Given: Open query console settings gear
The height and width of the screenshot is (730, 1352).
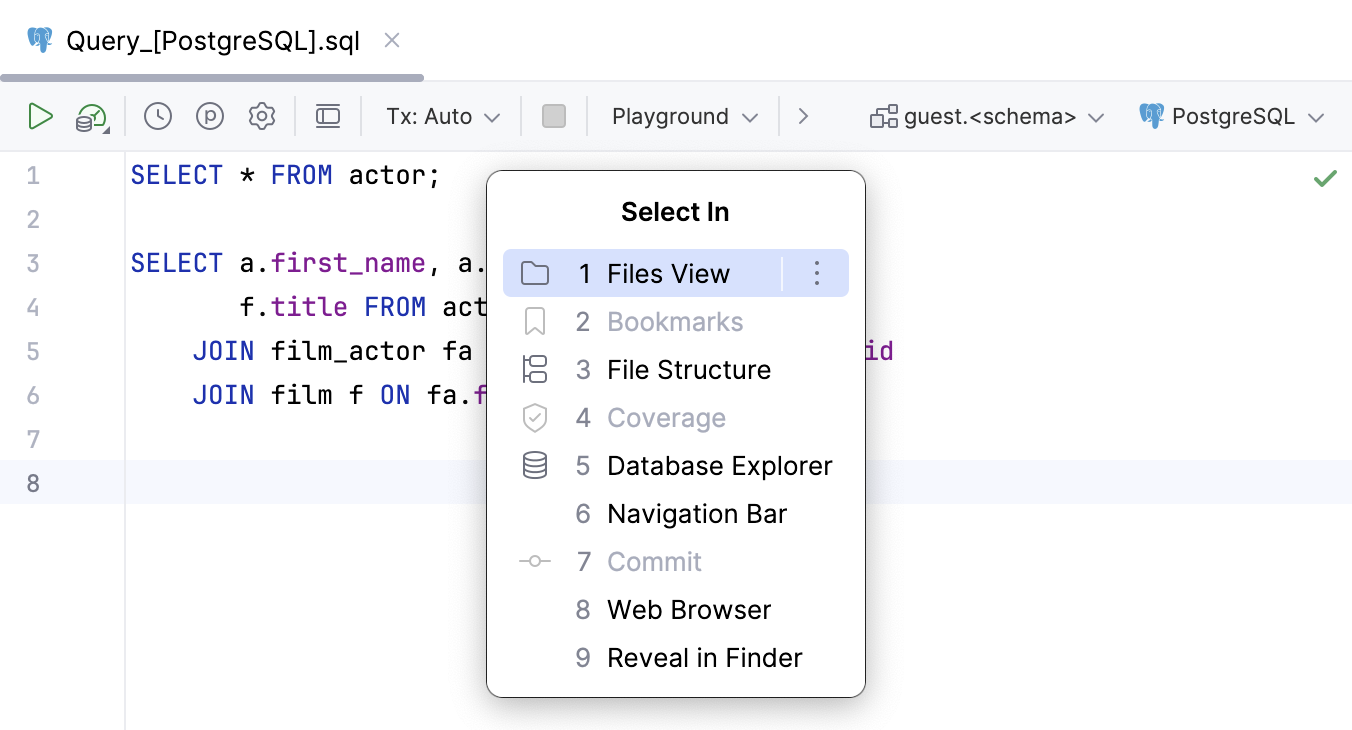Looking at the screenshot, I should point(261,116).
